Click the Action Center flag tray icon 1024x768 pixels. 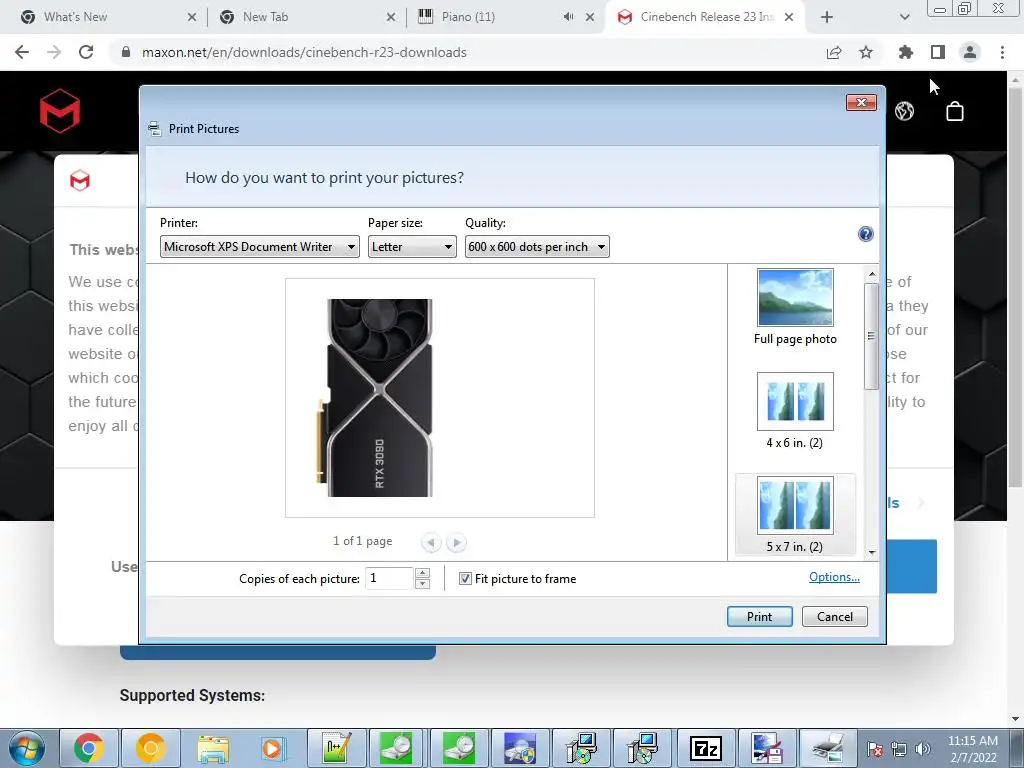coord(875,749)
